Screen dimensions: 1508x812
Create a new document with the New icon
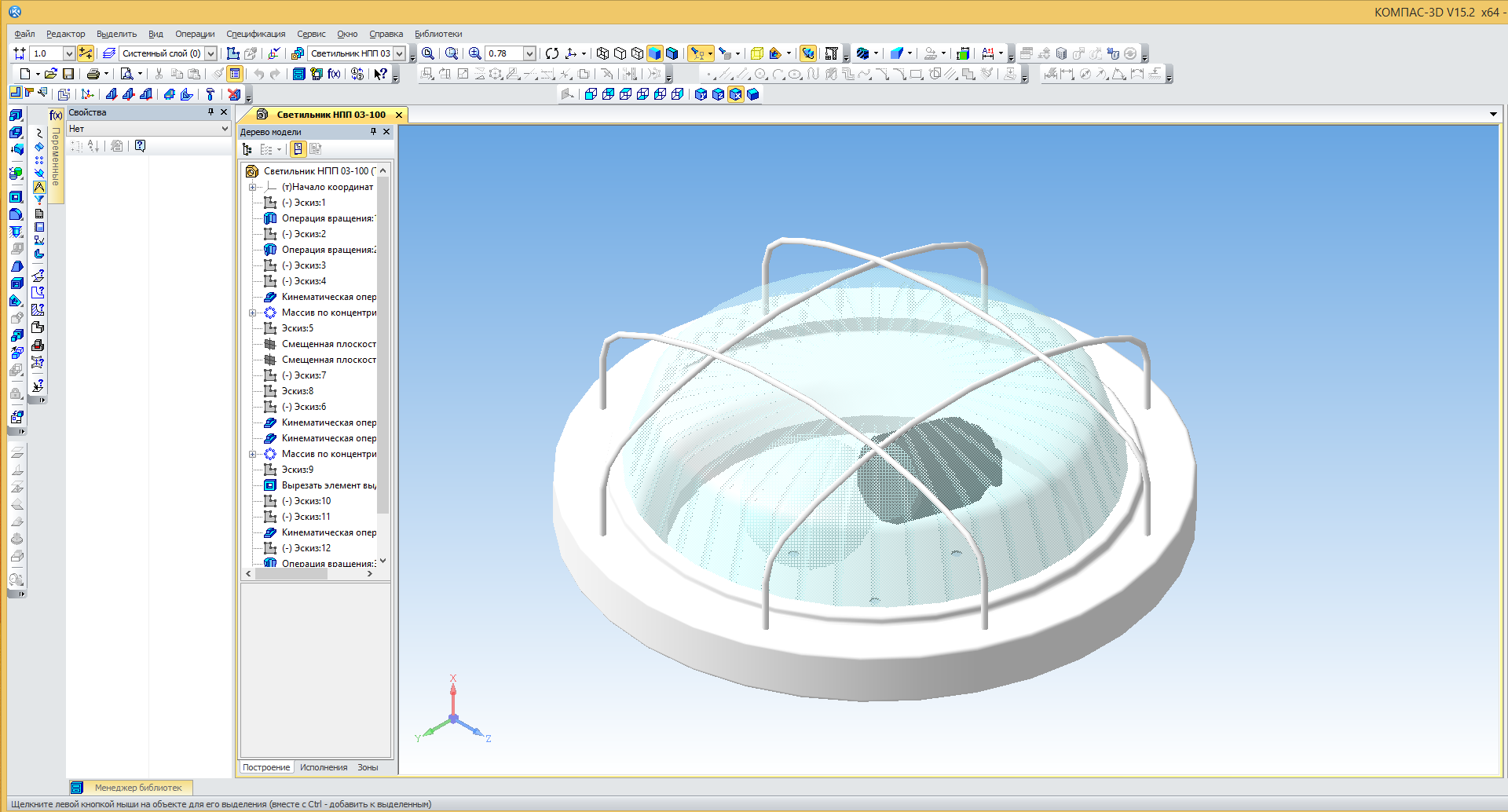pos(25,74)
